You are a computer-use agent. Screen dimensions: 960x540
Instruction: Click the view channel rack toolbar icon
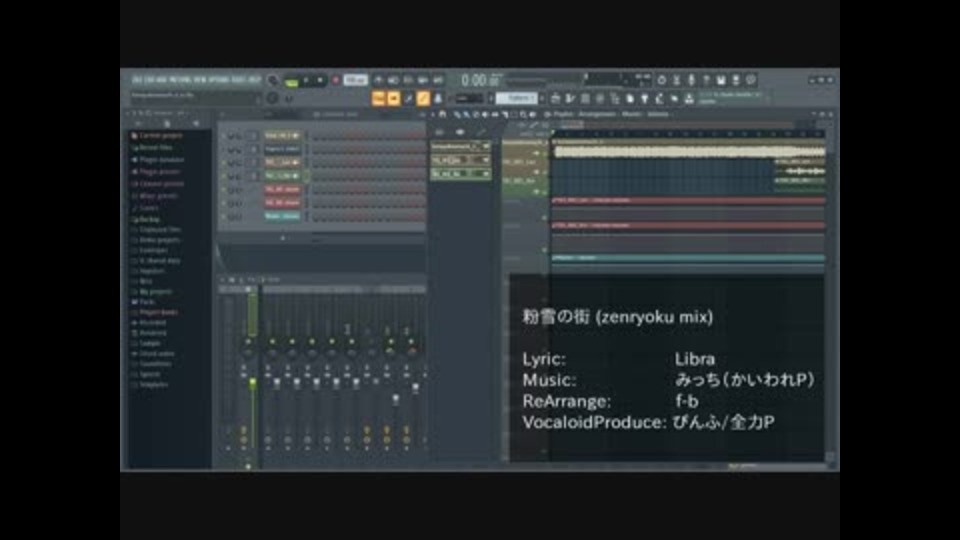point(585,99)
